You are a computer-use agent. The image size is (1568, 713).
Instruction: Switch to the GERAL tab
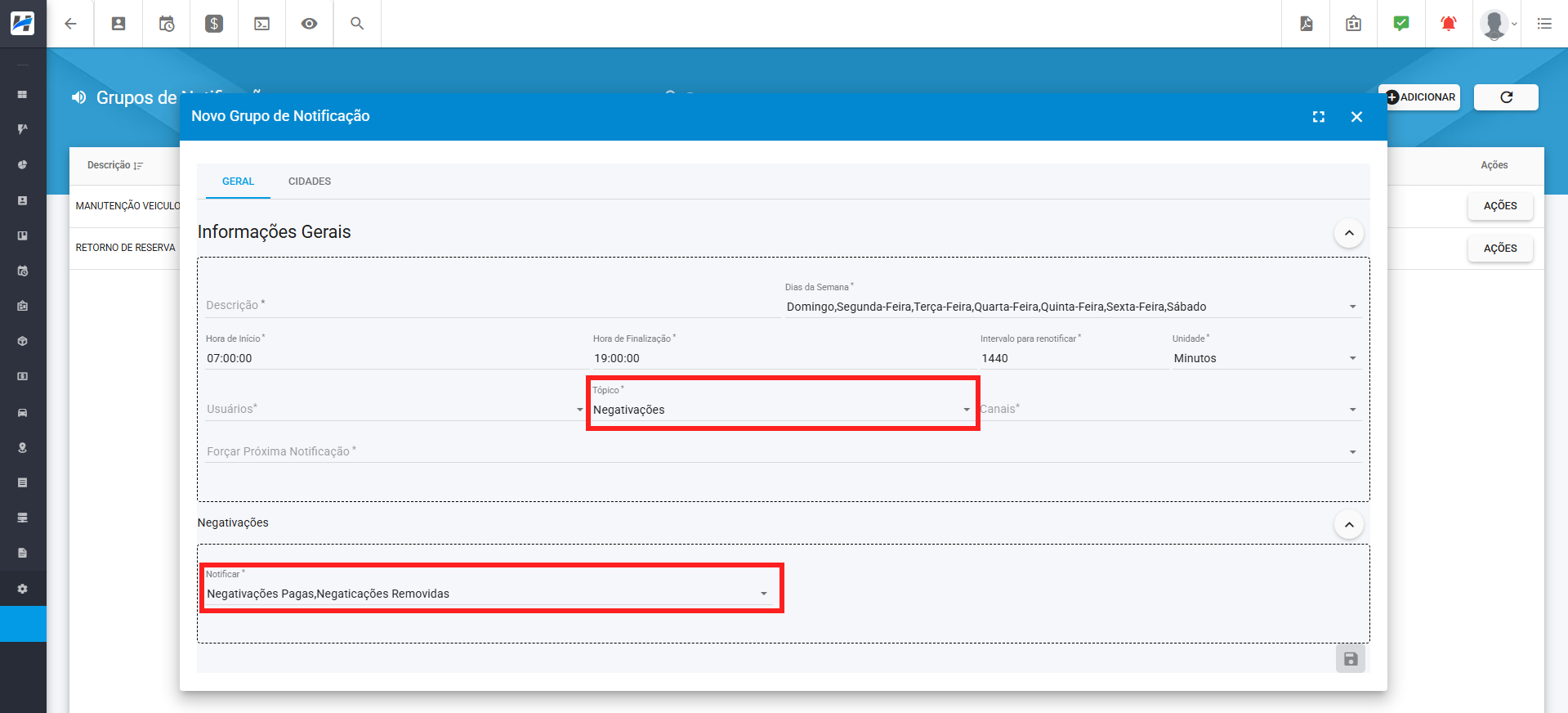coord(238,182)
